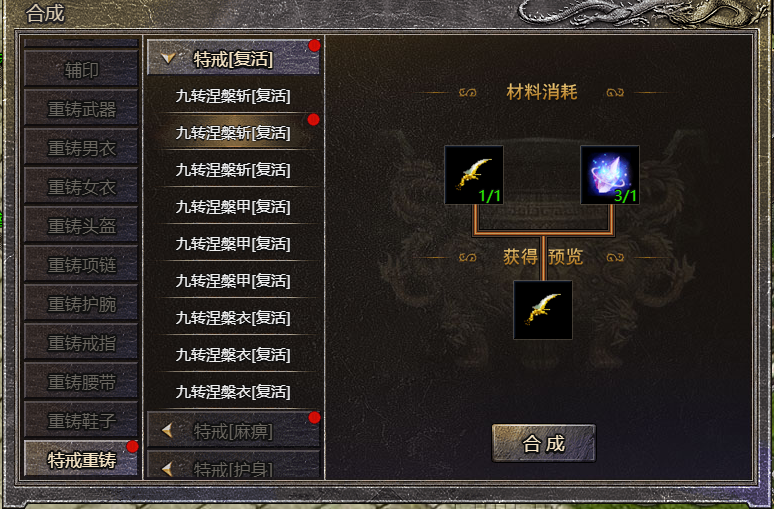
Task: Click the red dot on 特戒[麻痹] header
Action: point(314,418)
